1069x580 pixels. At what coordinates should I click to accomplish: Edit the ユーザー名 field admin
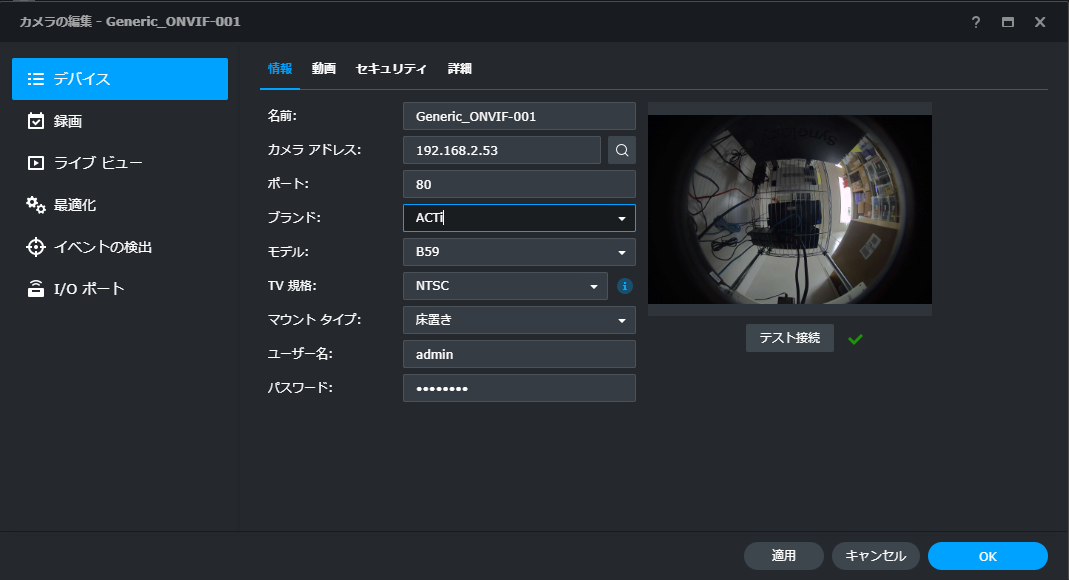tap(520, 354)
